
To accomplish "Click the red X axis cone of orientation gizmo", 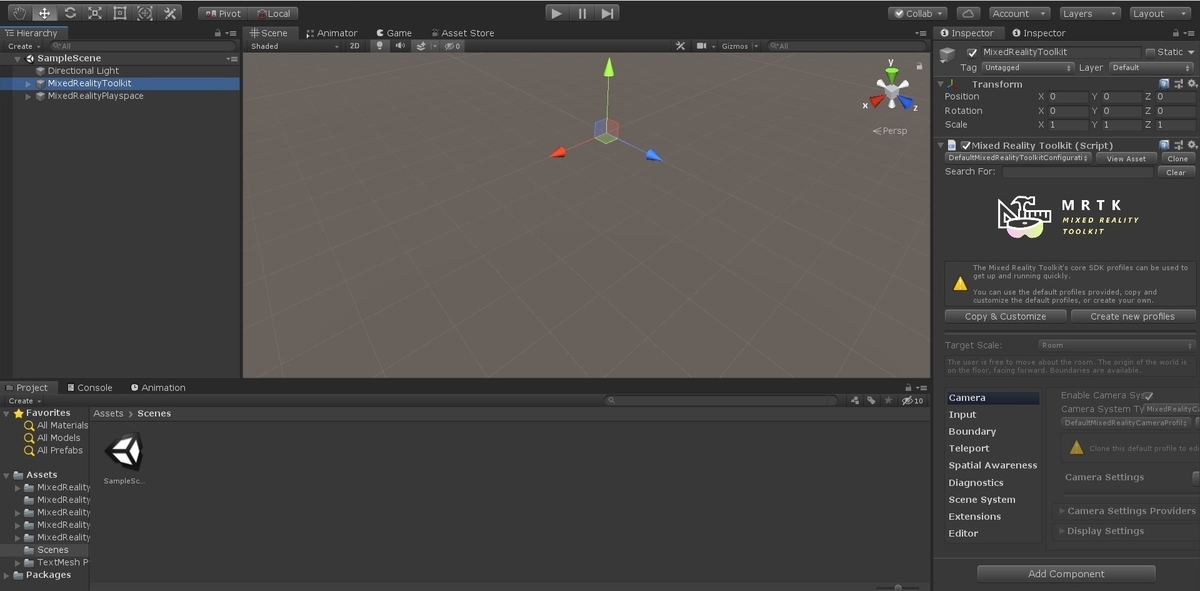I will tap(875, 101).
